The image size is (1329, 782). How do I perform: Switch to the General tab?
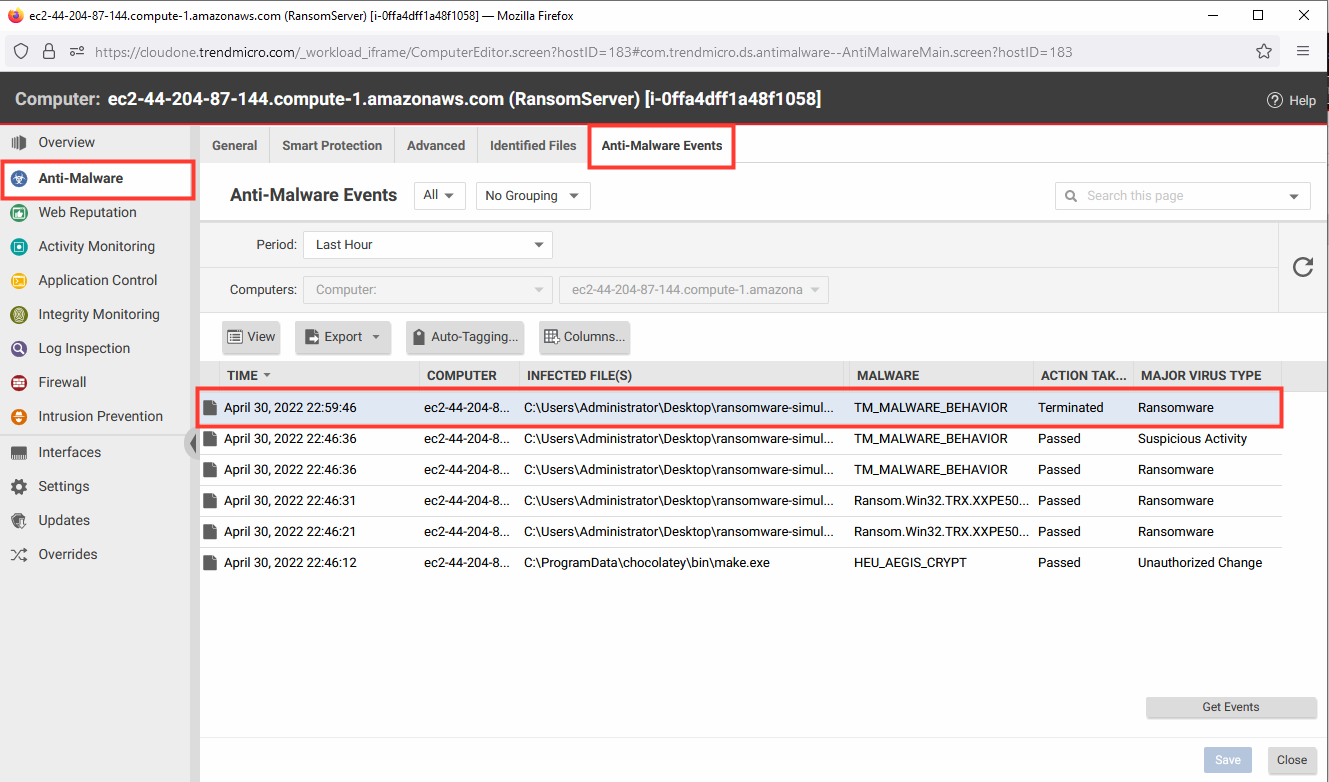[235, 146]
